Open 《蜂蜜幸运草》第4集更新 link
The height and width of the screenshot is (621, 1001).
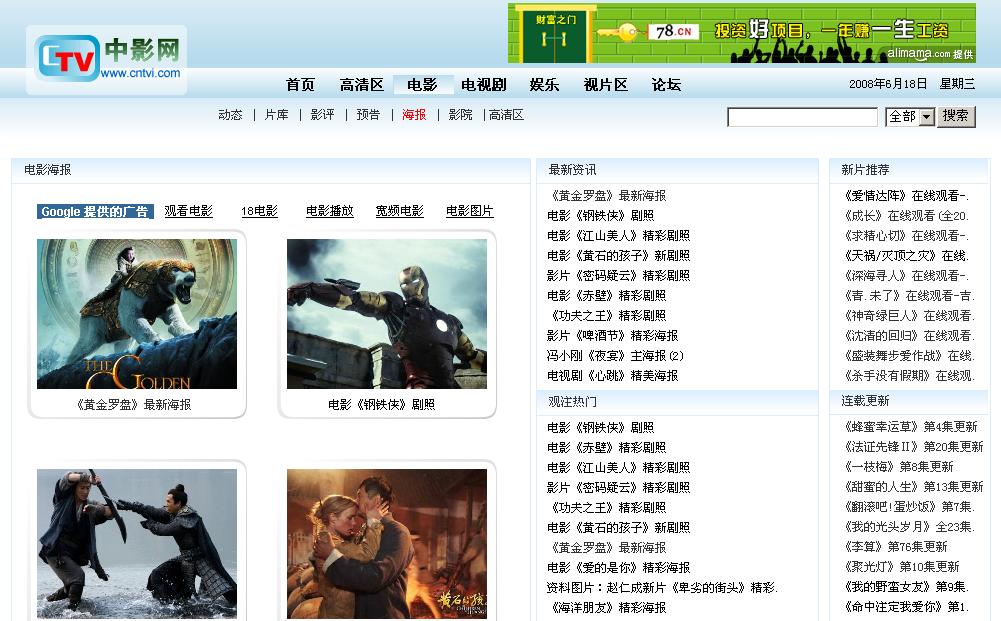point(910,426)
